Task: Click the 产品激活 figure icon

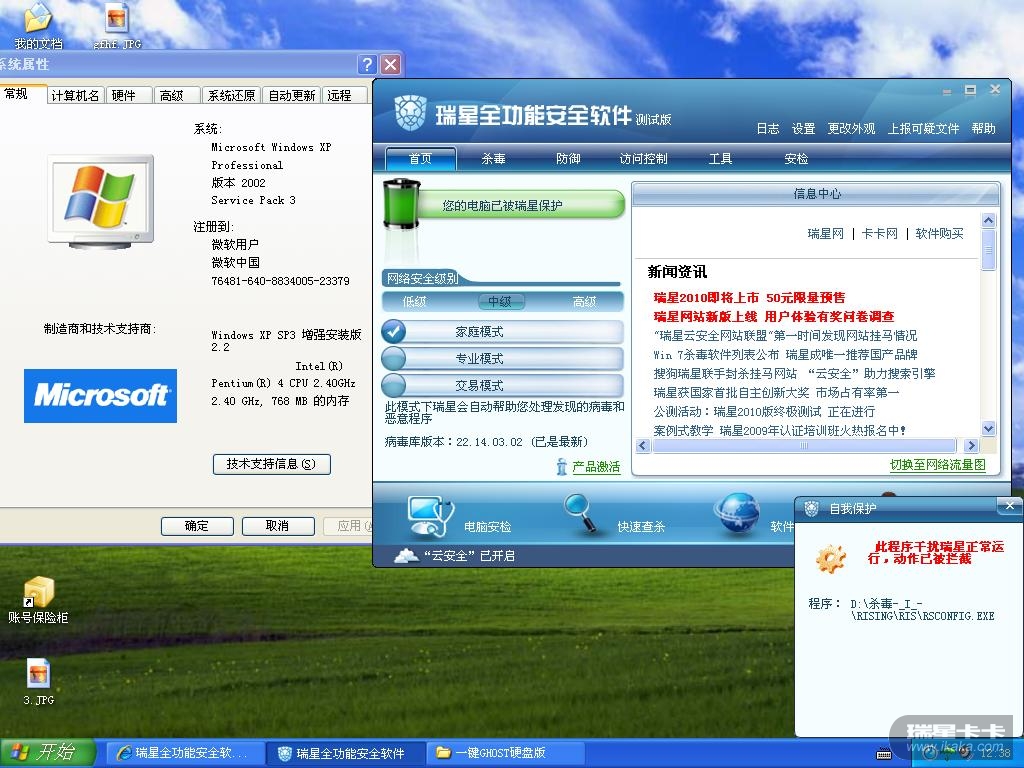Action: (x=562, y=466)
